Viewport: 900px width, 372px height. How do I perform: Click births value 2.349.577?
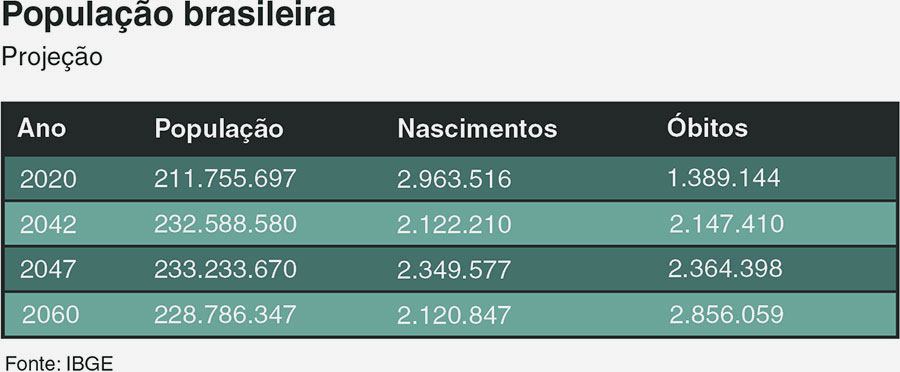[453, 270]
